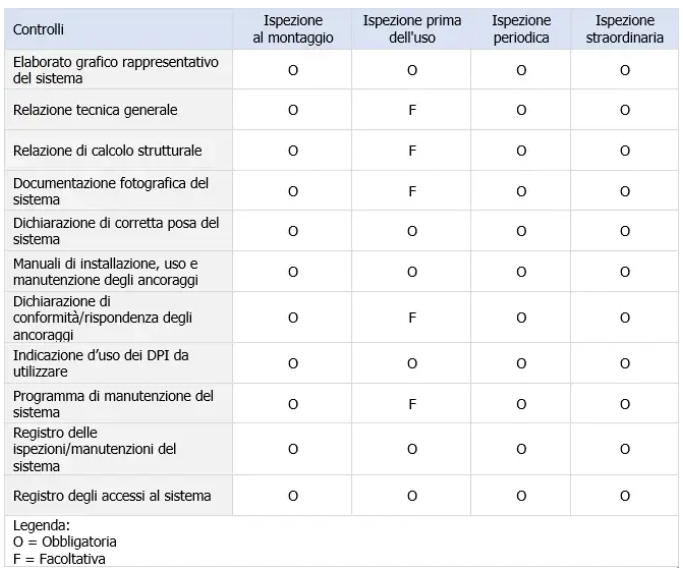Viewport: 683px width, 572px height.
Task: Select "Documentazione fotografica del sistema" row label
Action: coord(110,191)
